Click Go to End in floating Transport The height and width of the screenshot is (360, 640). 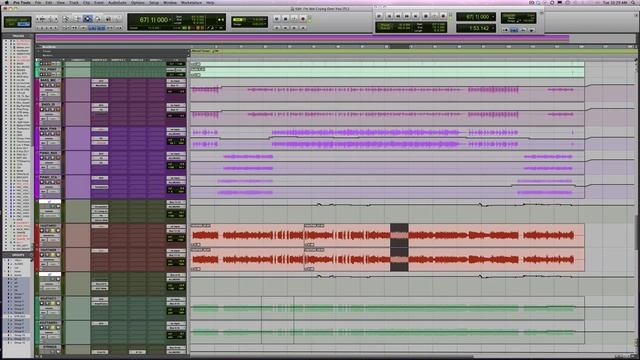(416, 16)
